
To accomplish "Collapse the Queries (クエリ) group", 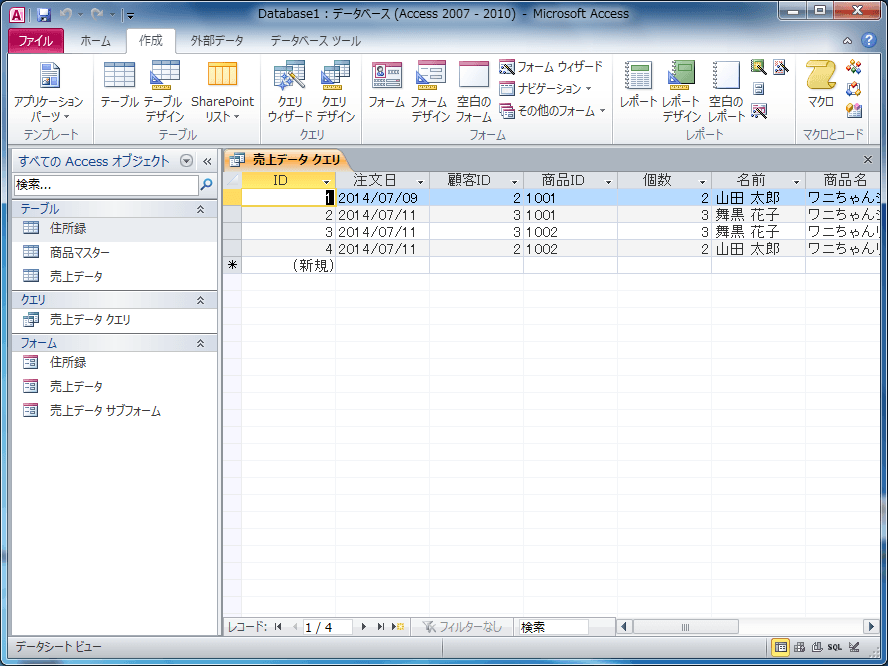I will 200,301.
